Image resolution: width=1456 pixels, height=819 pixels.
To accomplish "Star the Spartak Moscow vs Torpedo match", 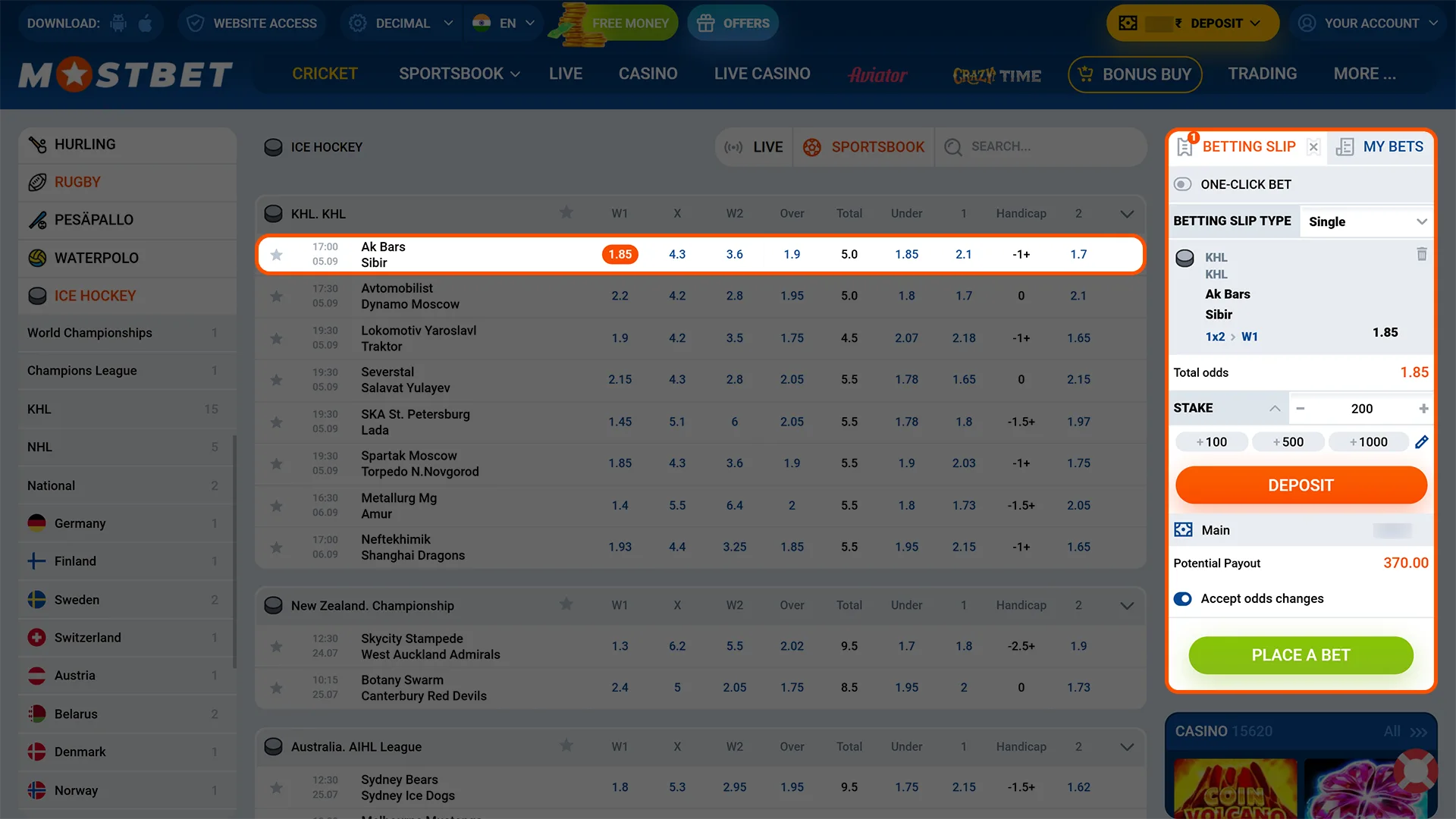I will [277, 464].
